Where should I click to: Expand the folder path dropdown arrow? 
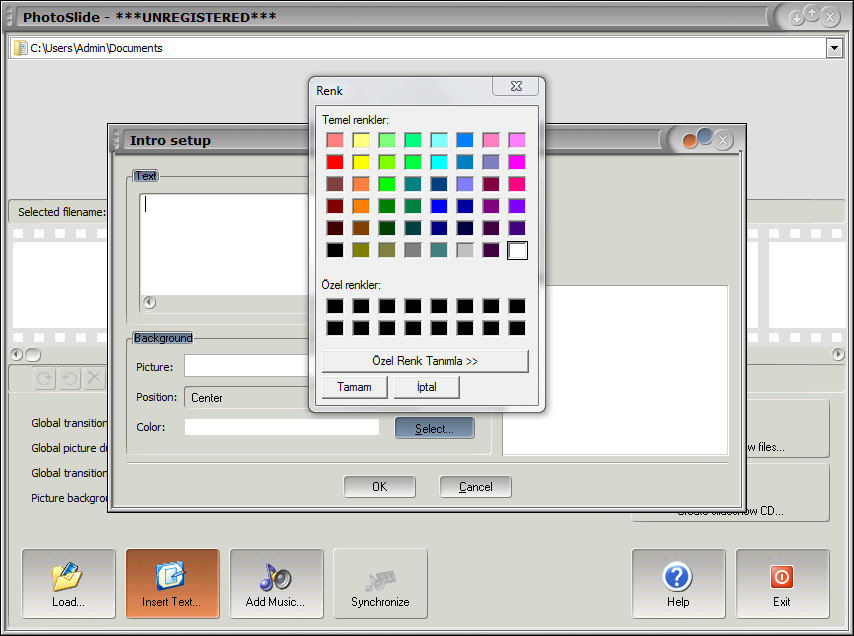(x=834, y=48)
